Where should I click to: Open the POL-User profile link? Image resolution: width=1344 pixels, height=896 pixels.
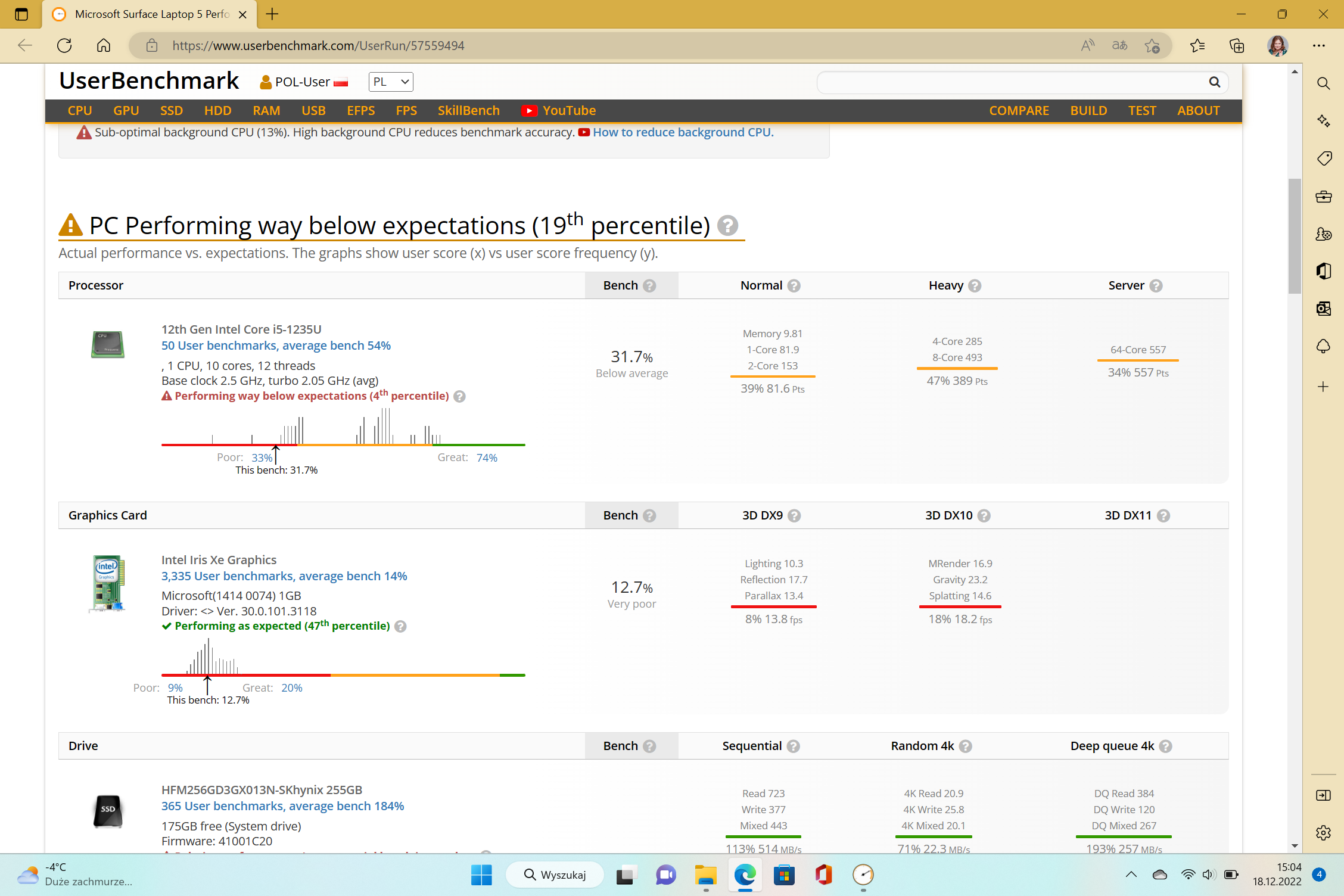click(x=304, y=82)
